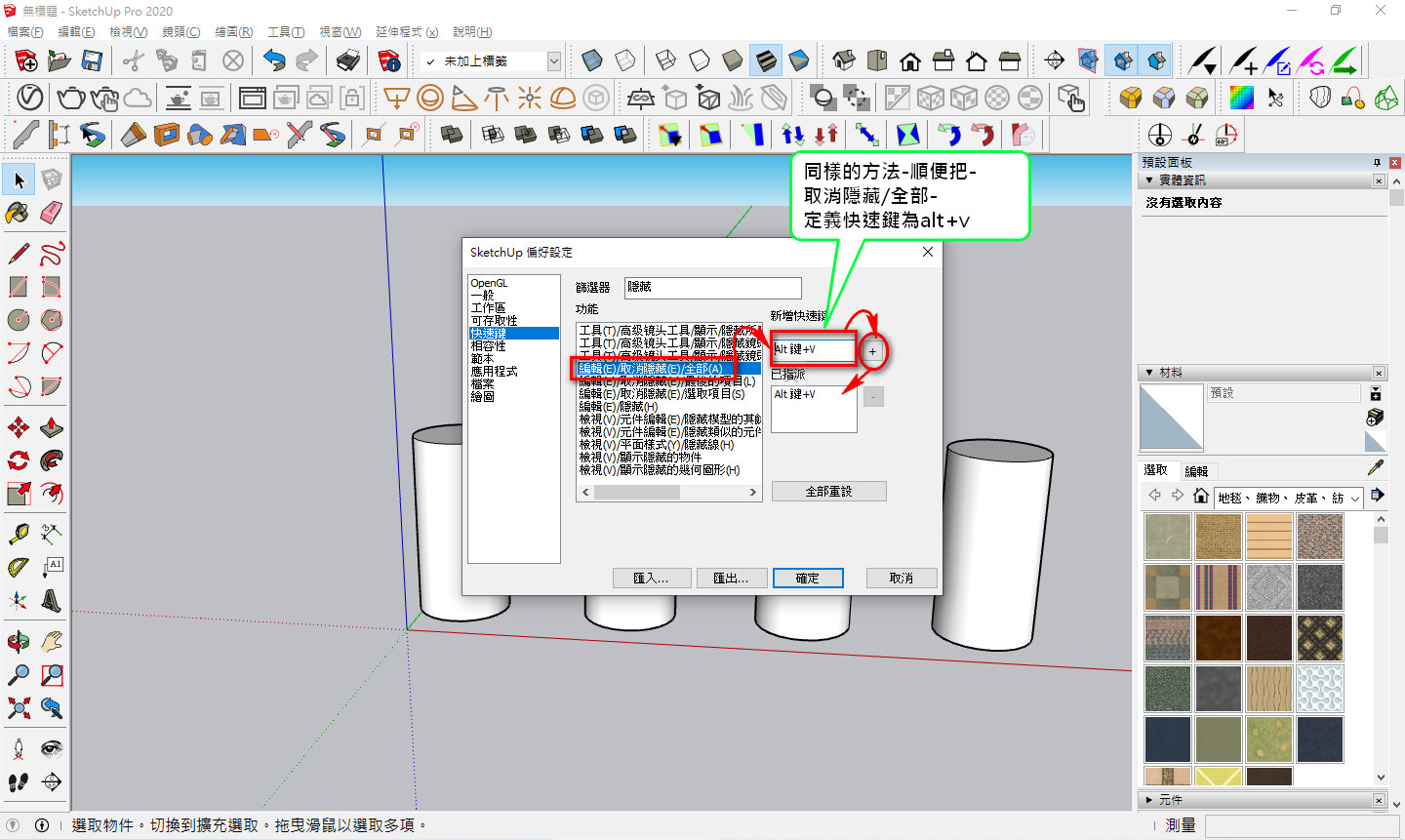This screenshot has width=1405, height=840.
Task: Open the 未加上標籤 tag dropdown
Action: (554, 61)
